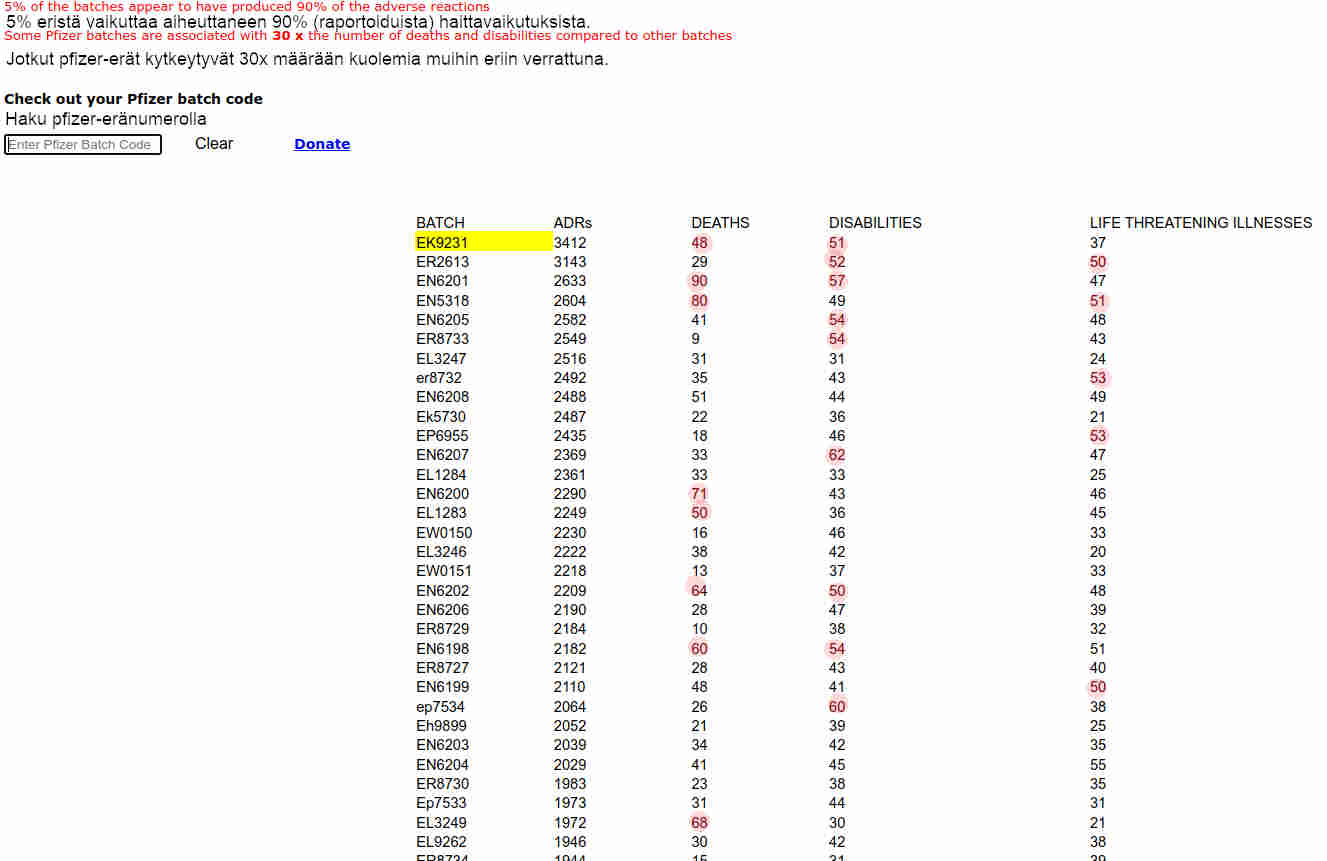The image size is (1327, 861).
Task: Click deaths value 90 in EN6201 row
Action: click(699, 281)
